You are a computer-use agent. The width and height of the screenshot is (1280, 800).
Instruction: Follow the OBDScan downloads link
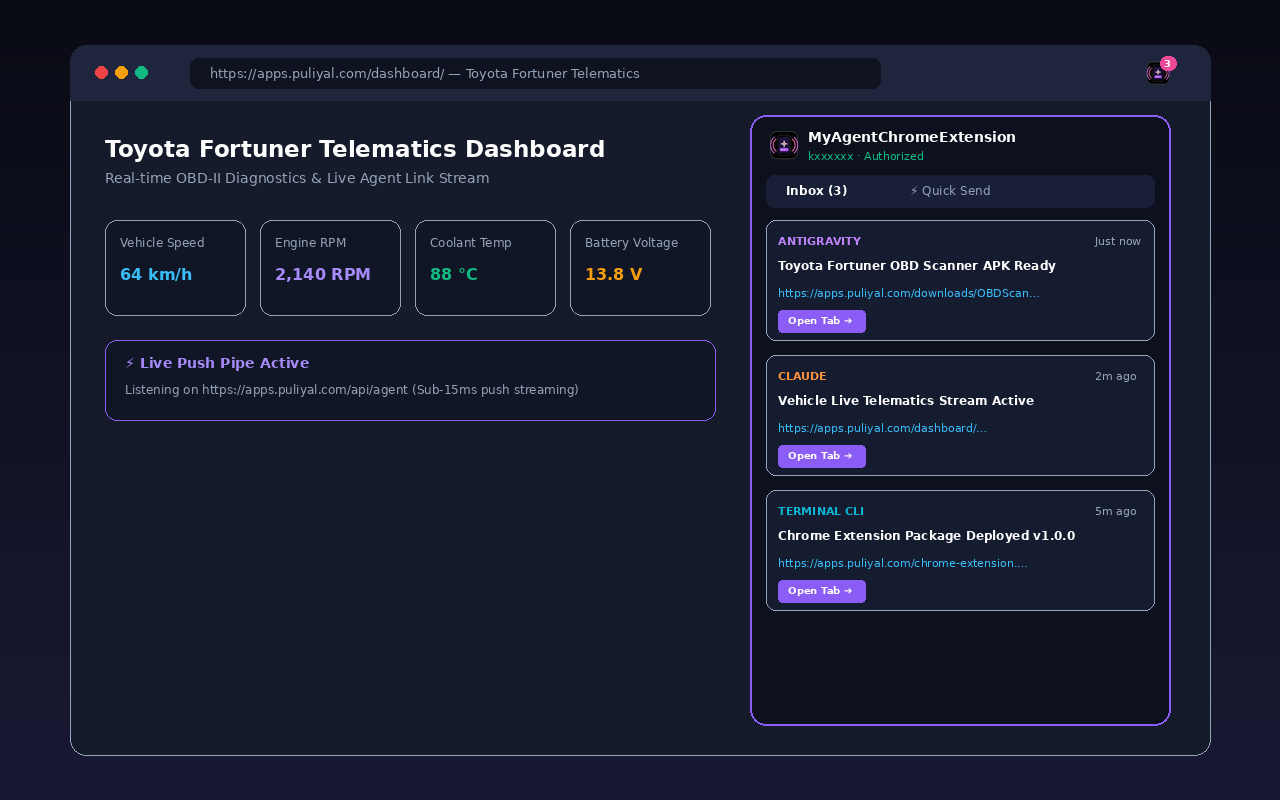click(x=909, y=293)
